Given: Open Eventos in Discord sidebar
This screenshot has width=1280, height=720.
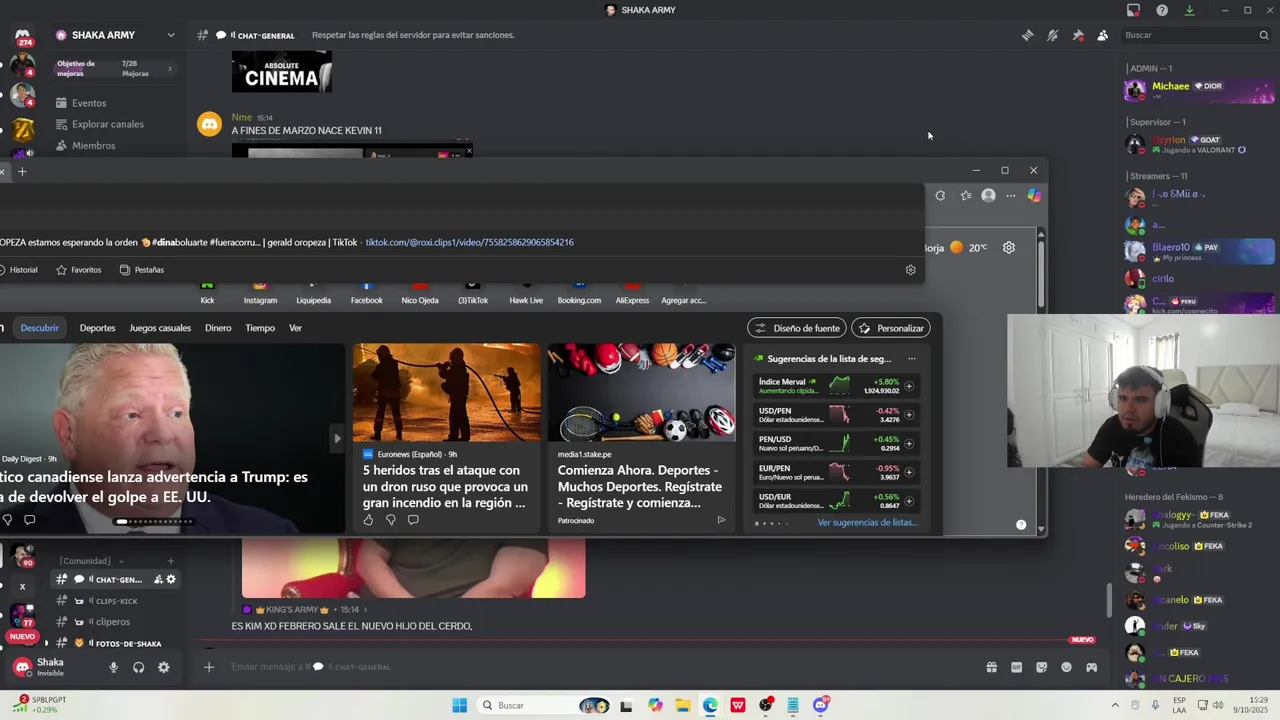Looking at the screenshot, I should tap(89, 103).
